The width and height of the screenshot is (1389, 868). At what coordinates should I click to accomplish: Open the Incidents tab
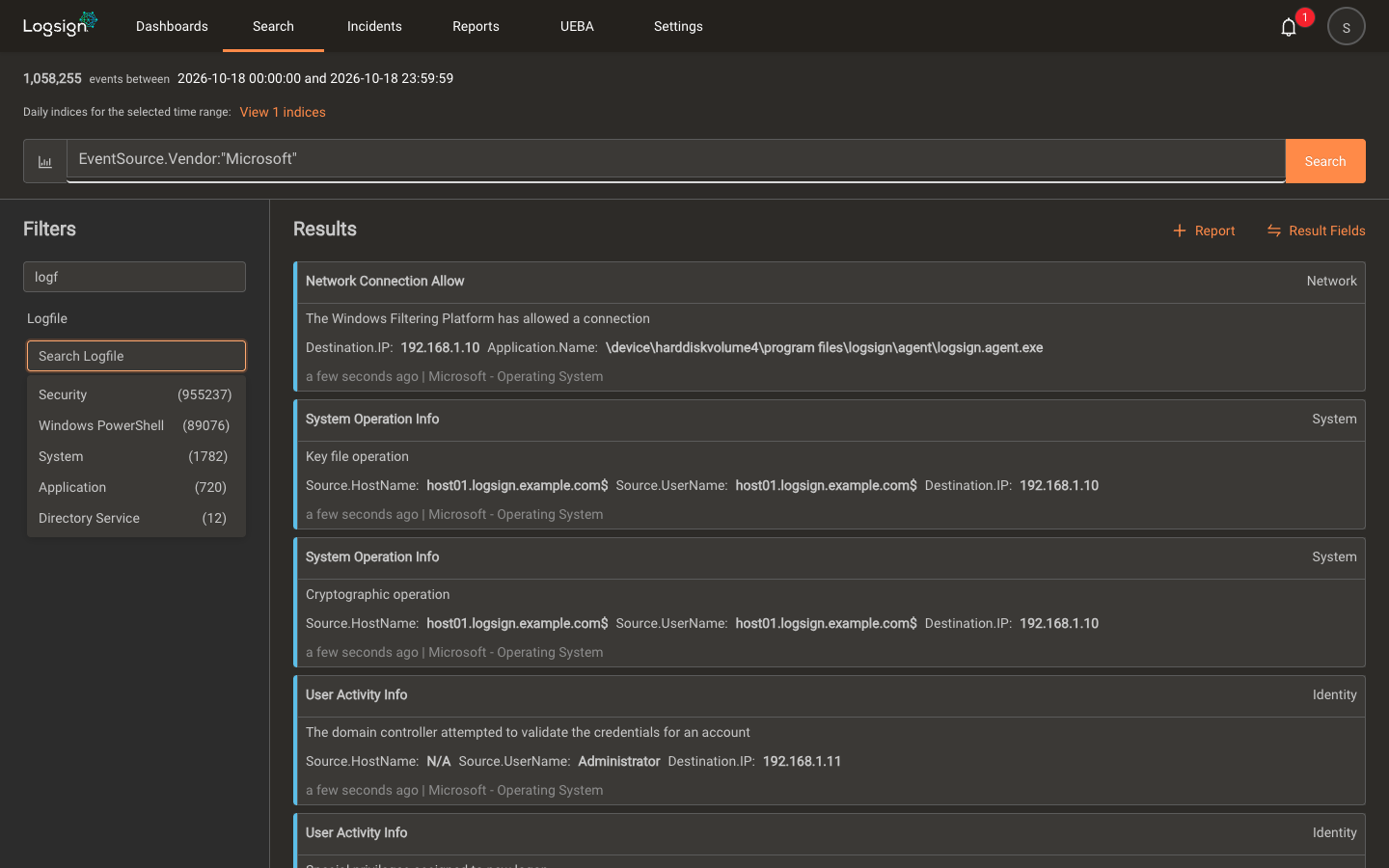pyautogui.click(x=374, y=26)
